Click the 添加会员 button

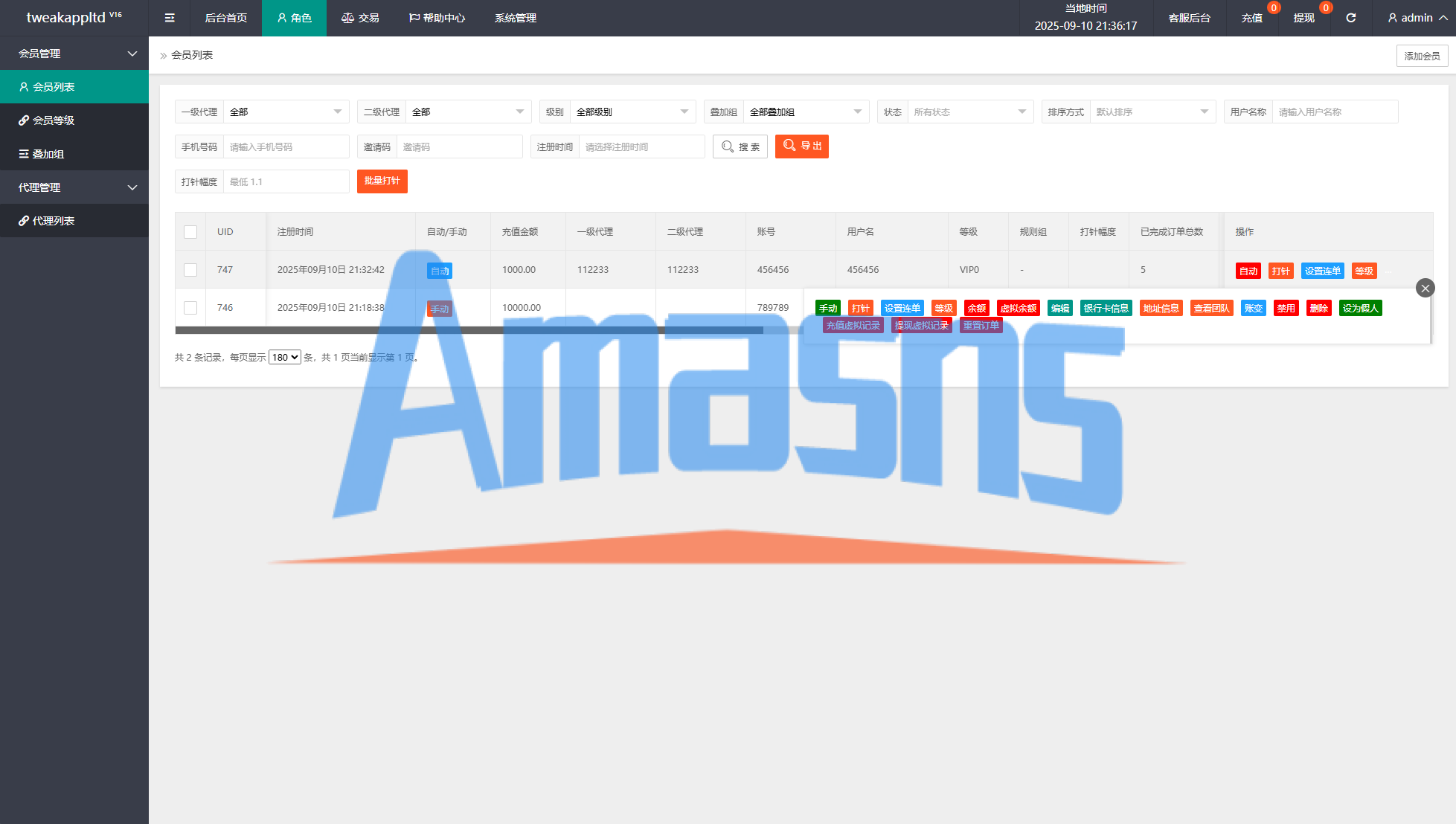click(1421, 56)
